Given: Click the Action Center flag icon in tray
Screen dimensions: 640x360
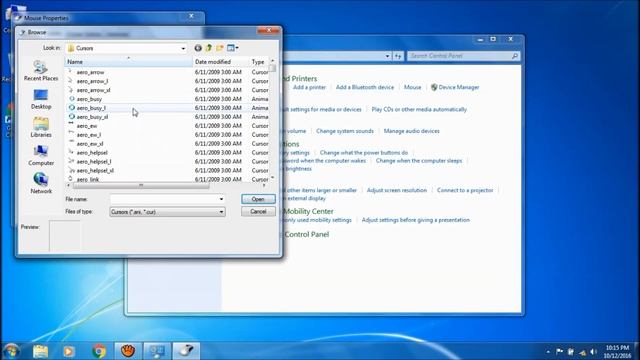Looking at the screenshot, I should (x=560, y=352).
